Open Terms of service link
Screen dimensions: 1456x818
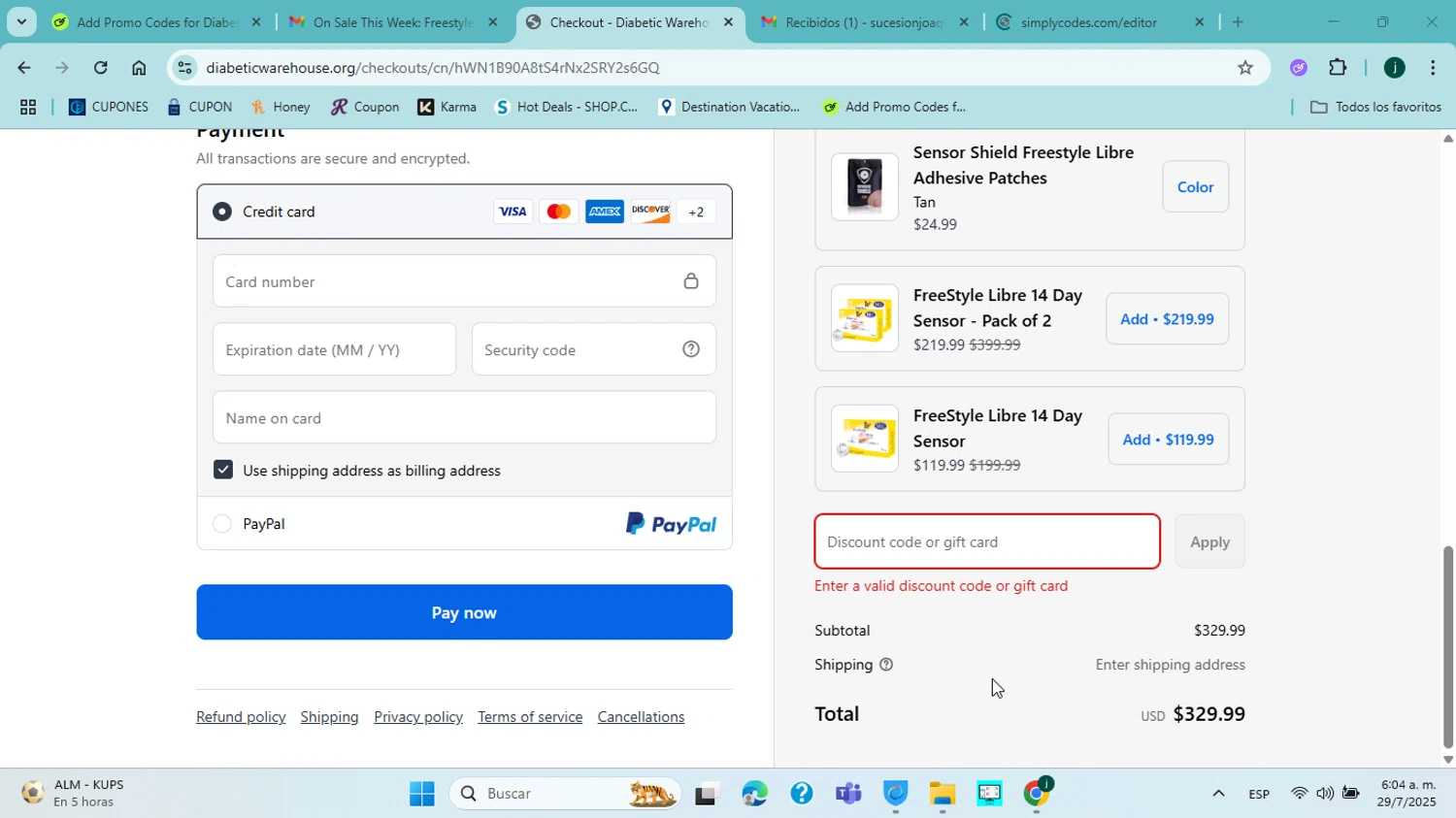[x=530, y=717]
